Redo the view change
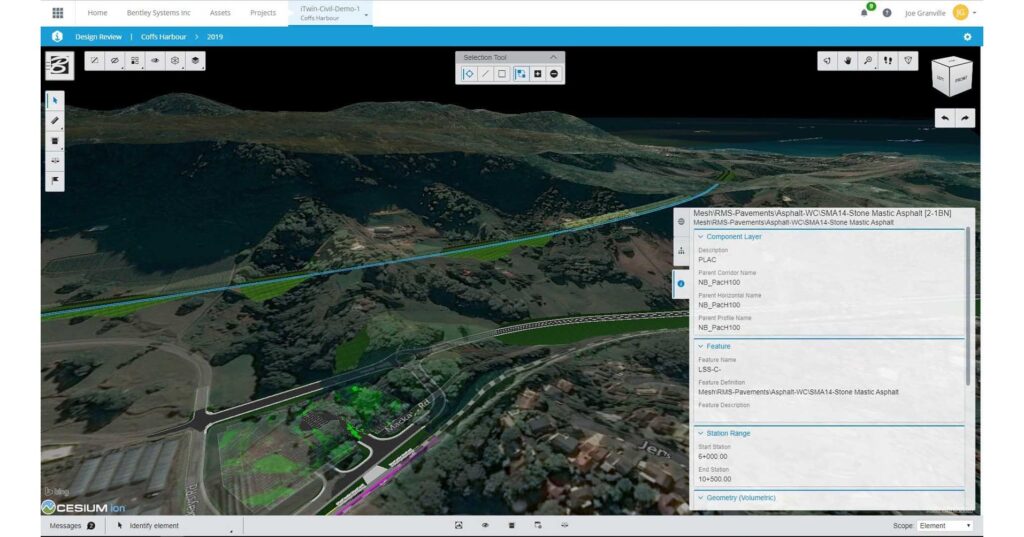1024x537 pixels. pyautogui.click(x=965, y=118)
